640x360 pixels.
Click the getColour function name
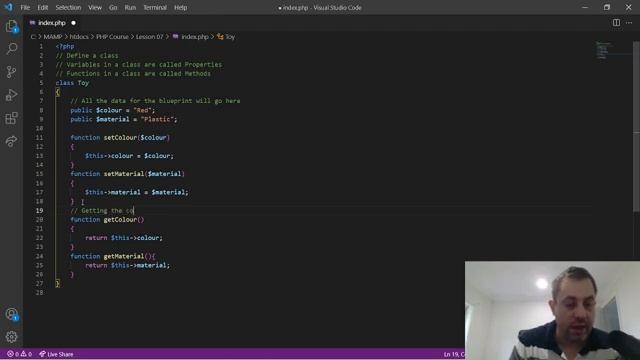click(x=120, y=220)
